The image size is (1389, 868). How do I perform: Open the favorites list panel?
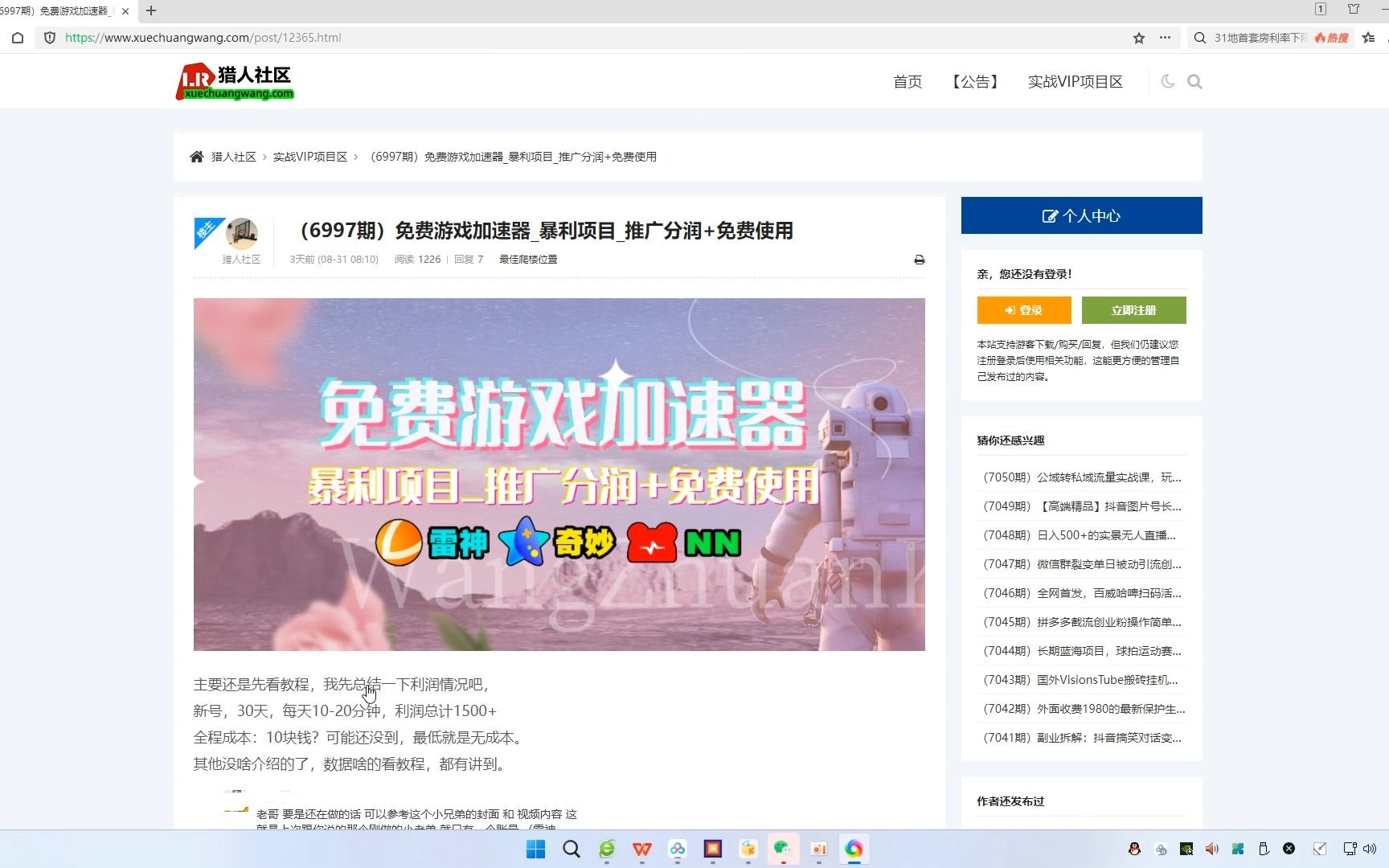1369,38
